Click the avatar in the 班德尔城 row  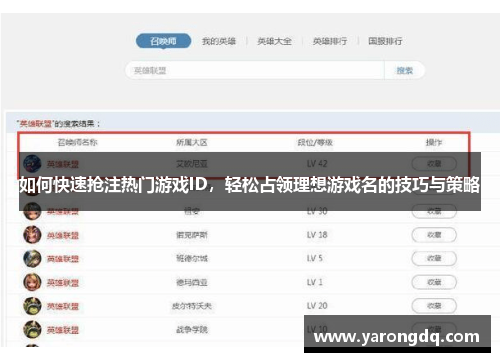coord(32,259)
